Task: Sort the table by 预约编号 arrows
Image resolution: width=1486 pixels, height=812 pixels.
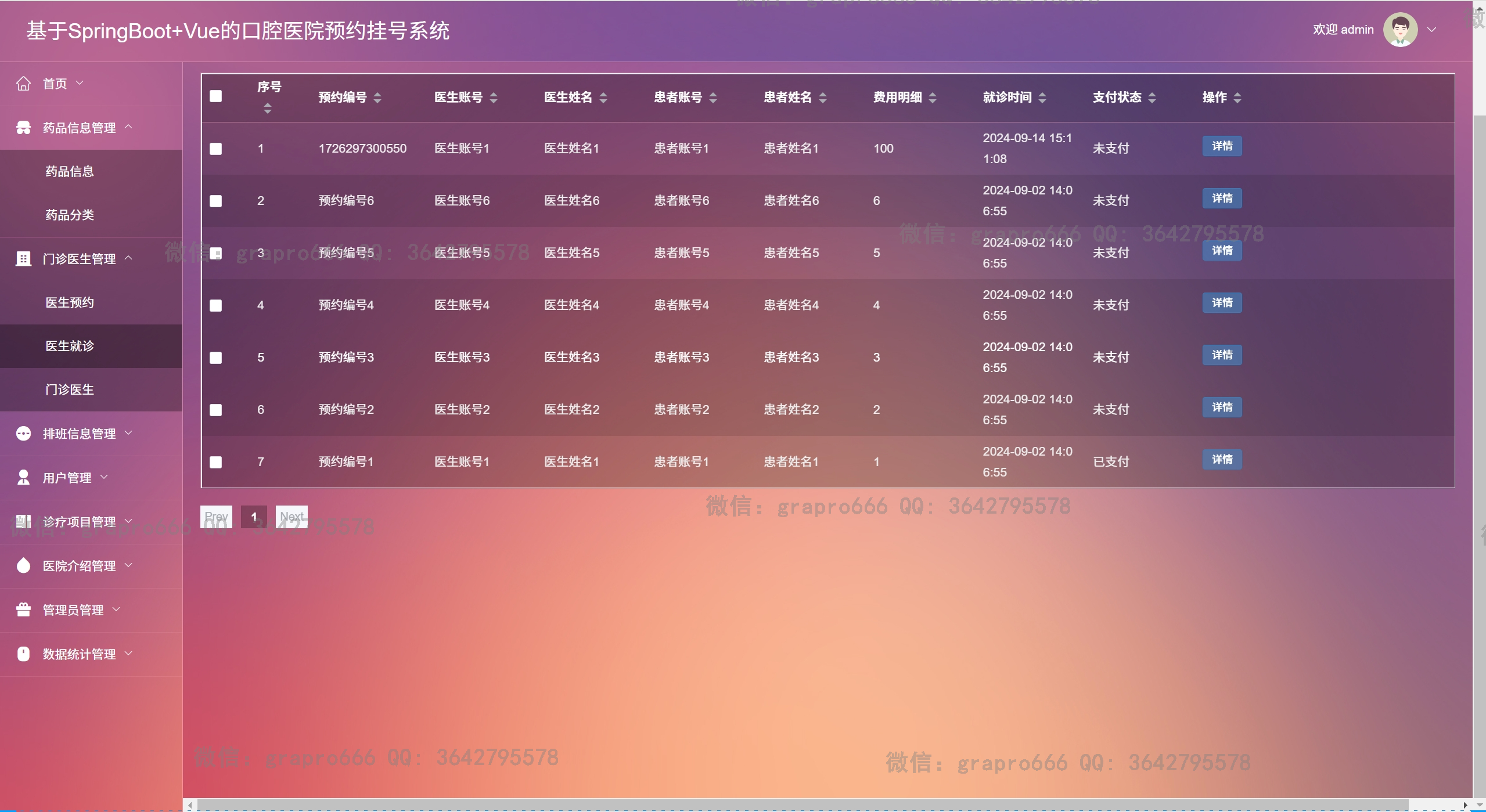Action: coord(377,98)
